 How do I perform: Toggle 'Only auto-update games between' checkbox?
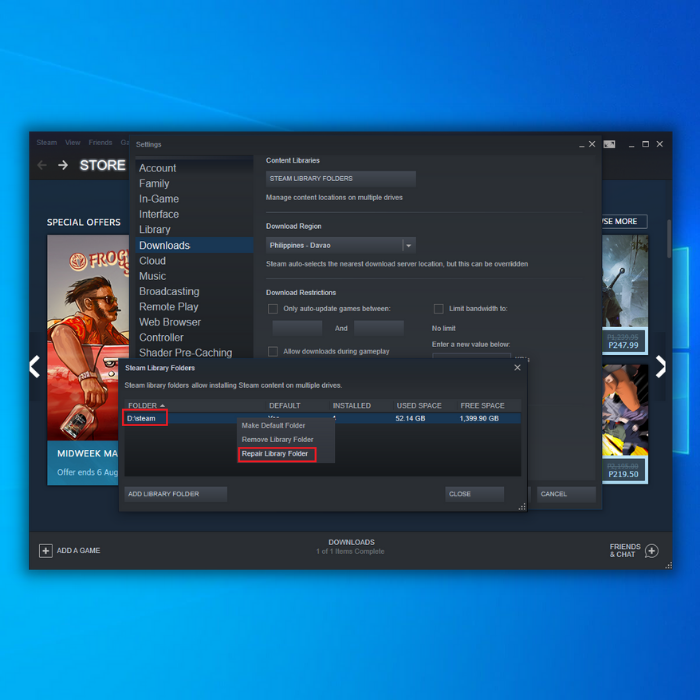click(273, 308)
